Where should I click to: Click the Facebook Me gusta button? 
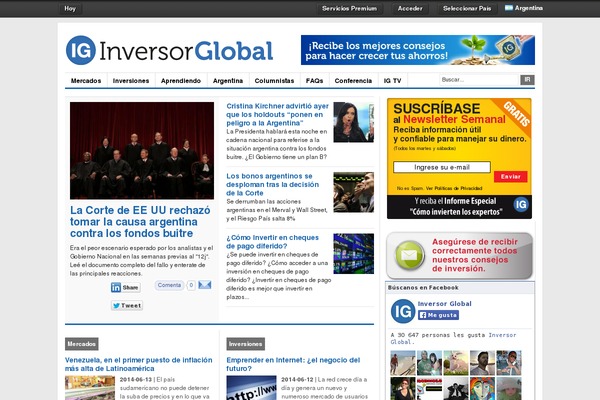[x=437, y=315]
